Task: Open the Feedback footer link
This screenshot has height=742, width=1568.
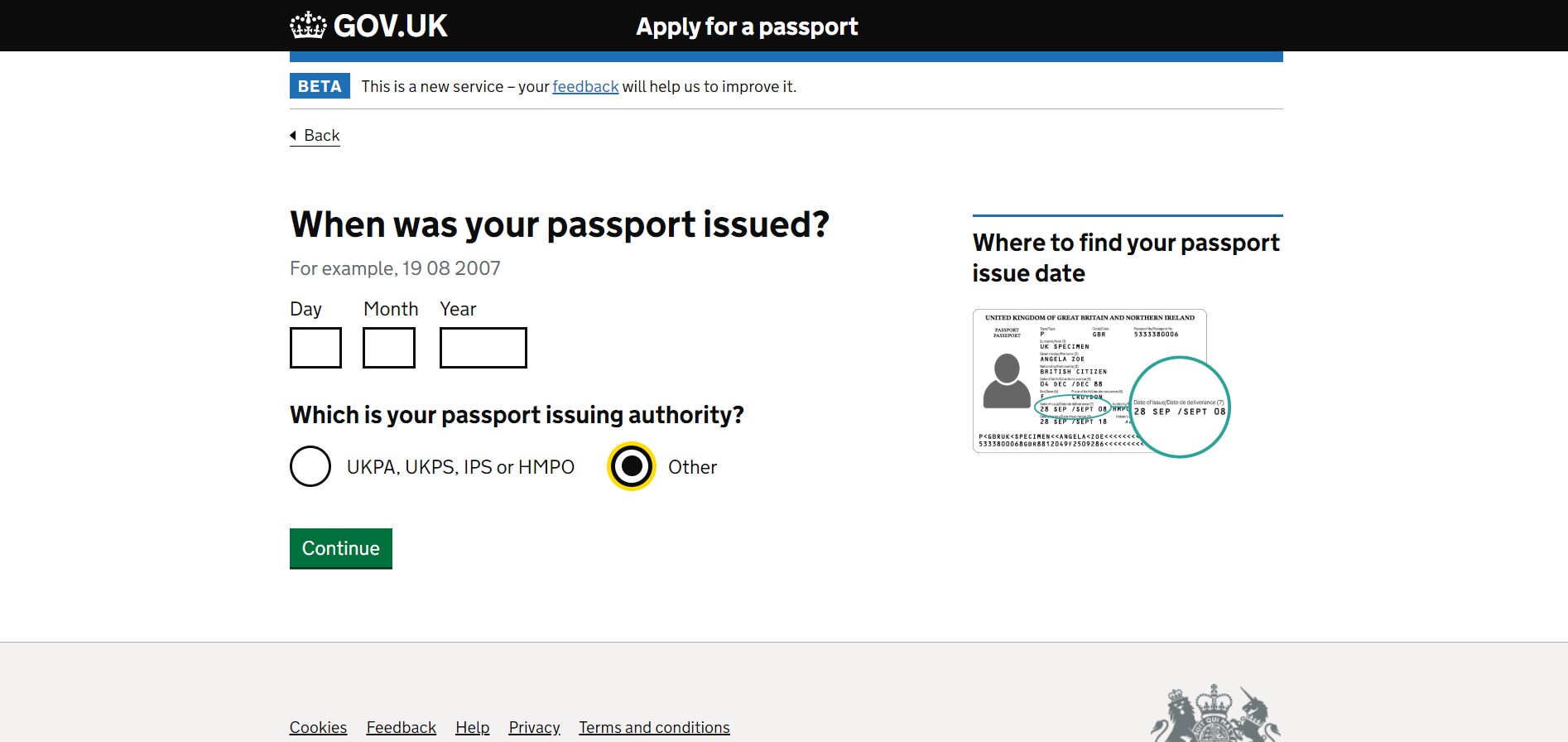Action: coord(401,727)
